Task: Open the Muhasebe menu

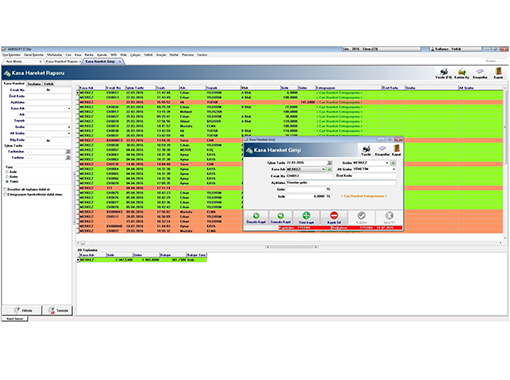Action: 54,55
